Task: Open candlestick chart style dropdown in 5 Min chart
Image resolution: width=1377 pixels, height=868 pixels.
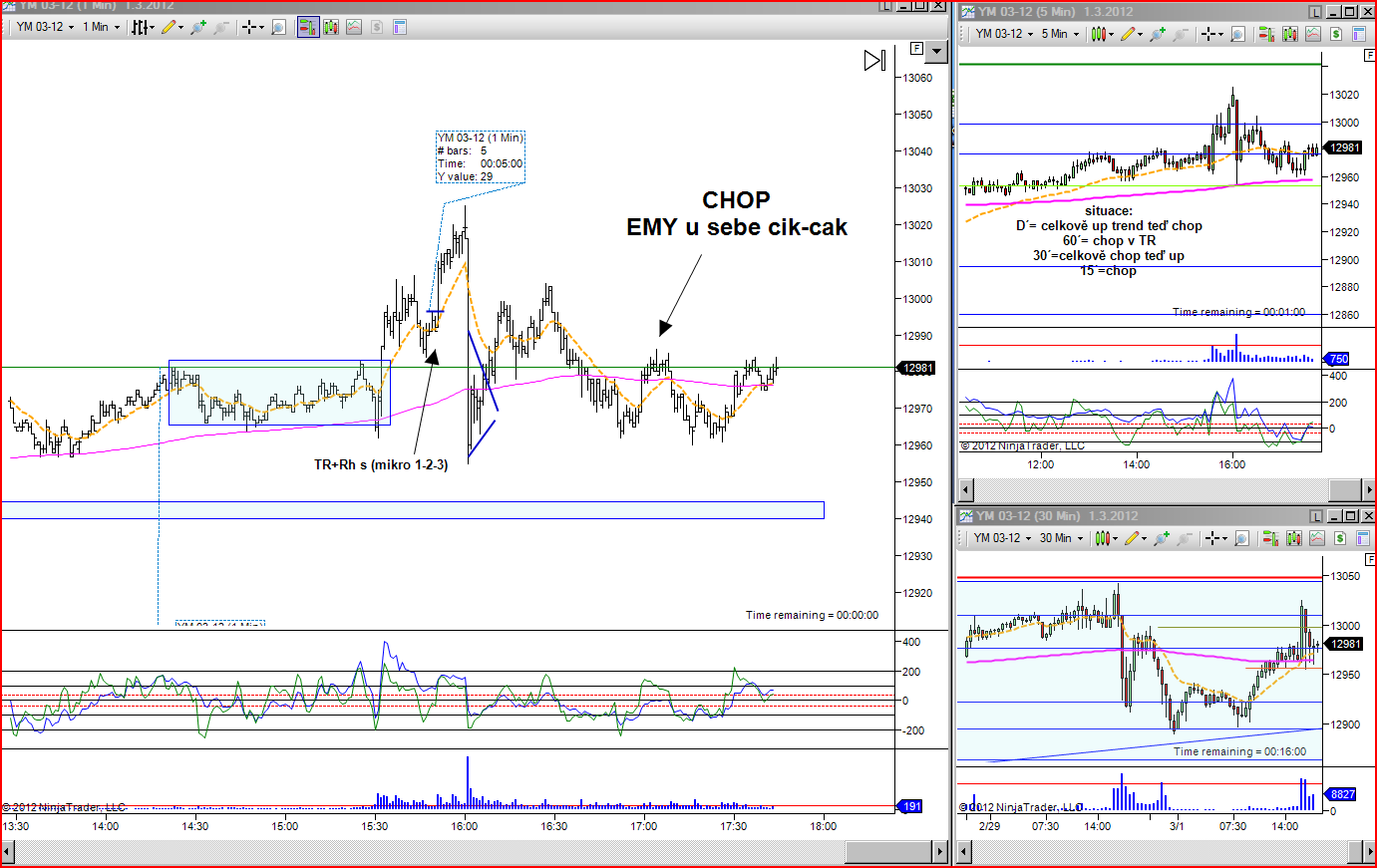Action: click(1102, 34)
